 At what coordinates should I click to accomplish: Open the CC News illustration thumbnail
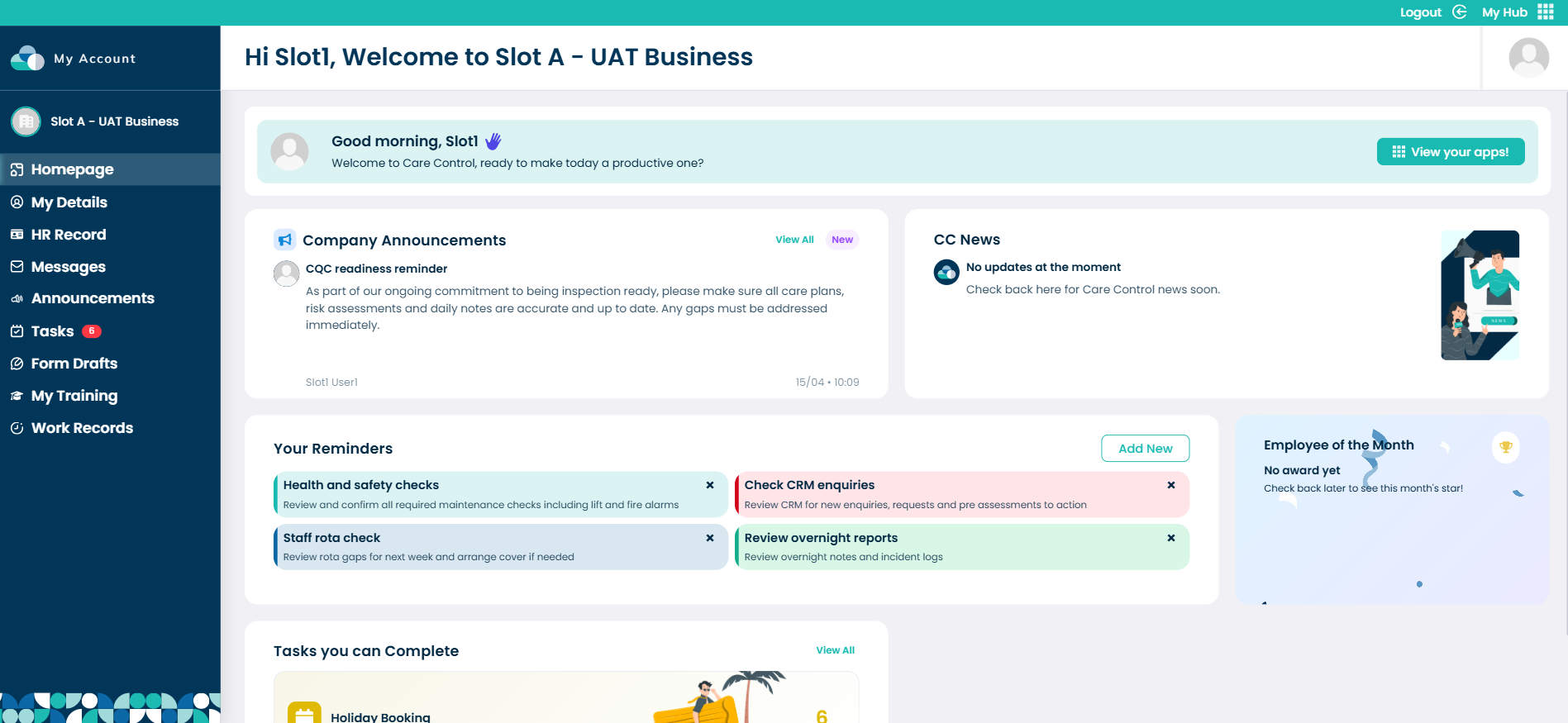click(x=1480, y=295)
